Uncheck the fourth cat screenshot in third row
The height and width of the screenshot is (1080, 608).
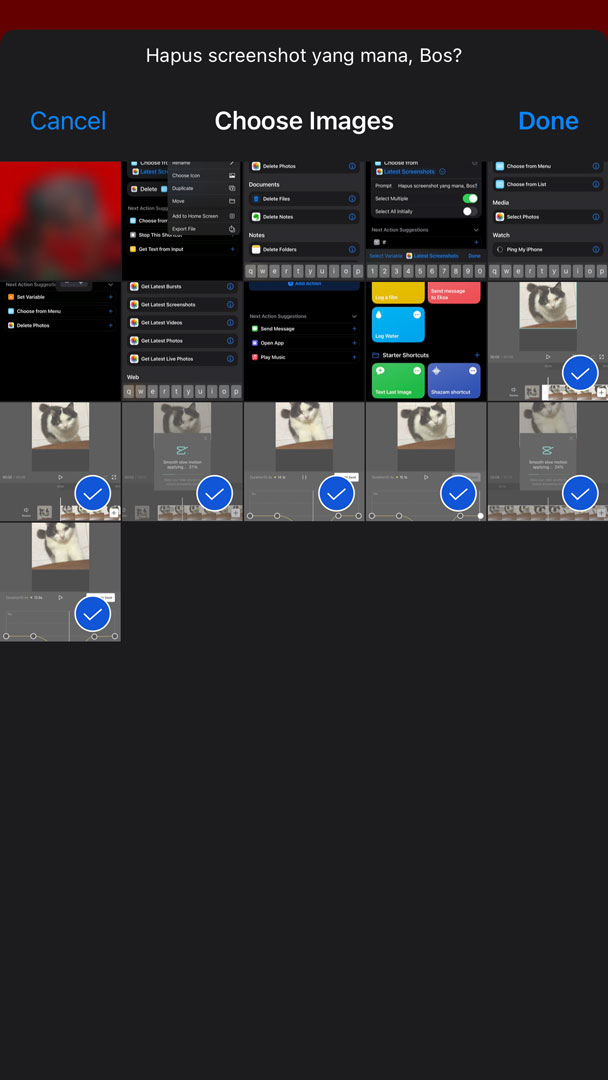tap(459, 493)
